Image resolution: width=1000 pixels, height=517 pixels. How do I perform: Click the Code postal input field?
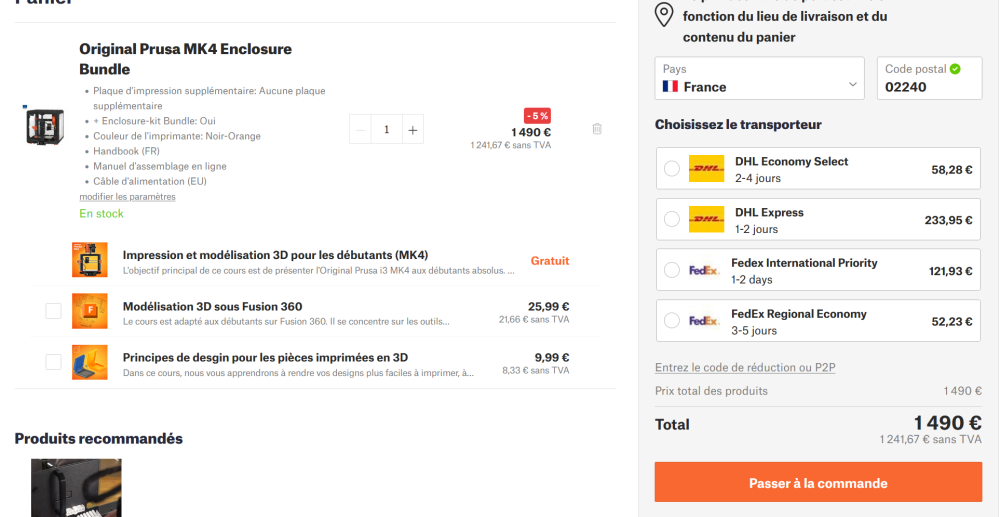coord(930,78)
